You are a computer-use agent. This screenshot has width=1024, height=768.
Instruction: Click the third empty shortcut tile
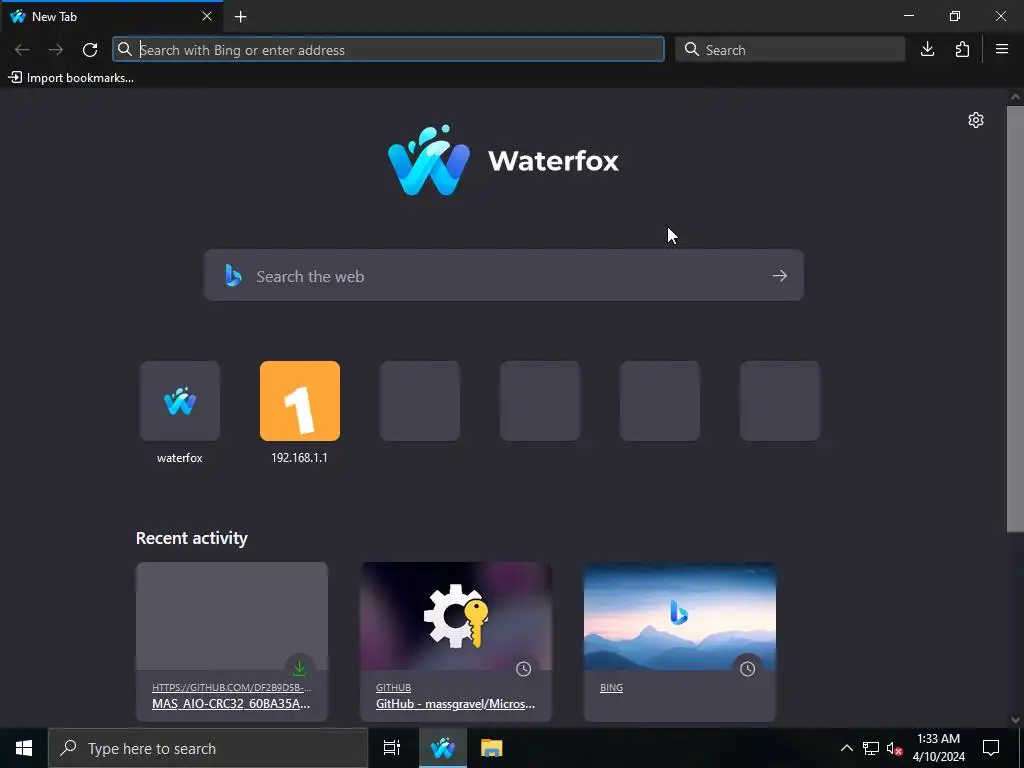click(x=660, y=401)
